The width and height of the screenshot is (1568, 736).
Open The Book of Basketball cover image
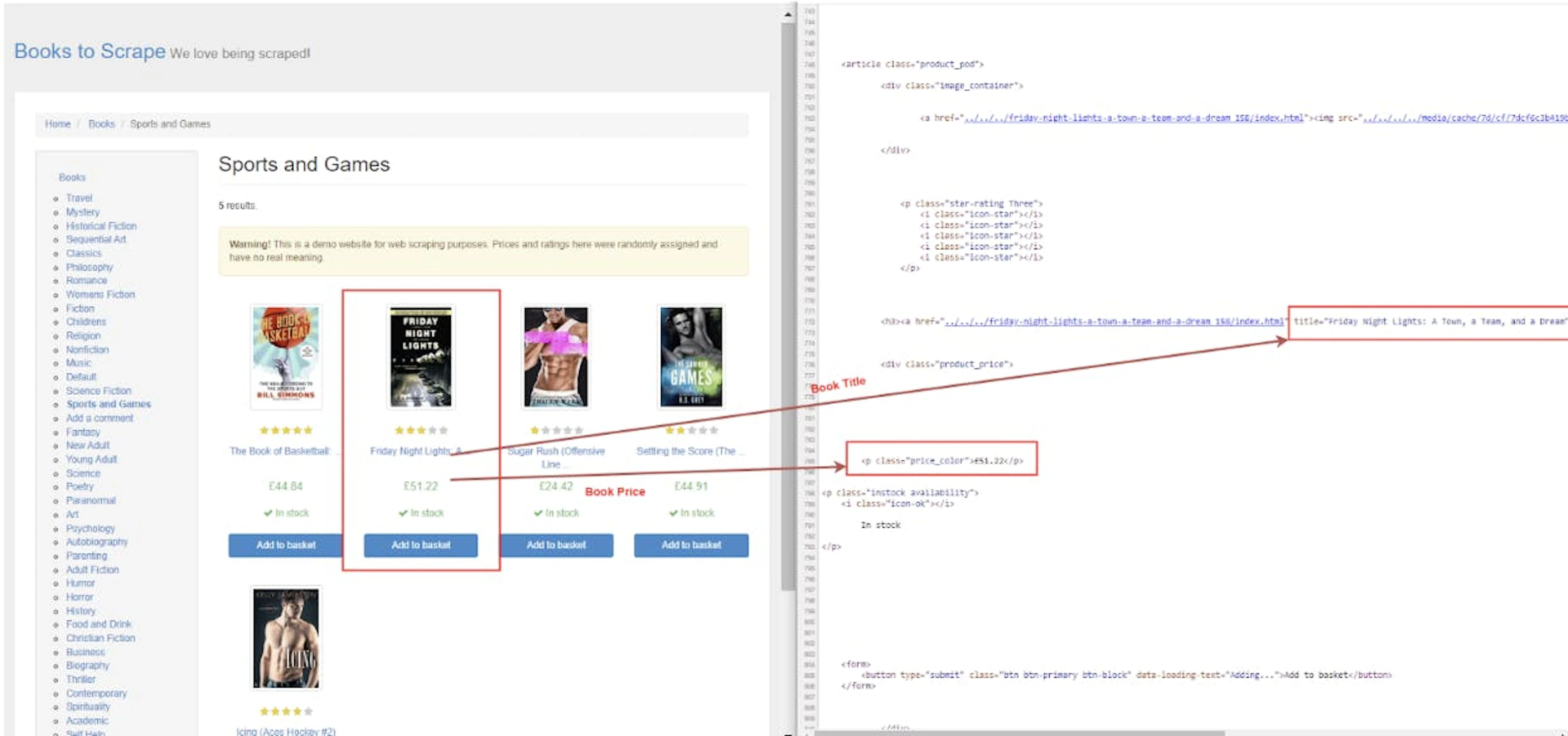pos(286,357)
